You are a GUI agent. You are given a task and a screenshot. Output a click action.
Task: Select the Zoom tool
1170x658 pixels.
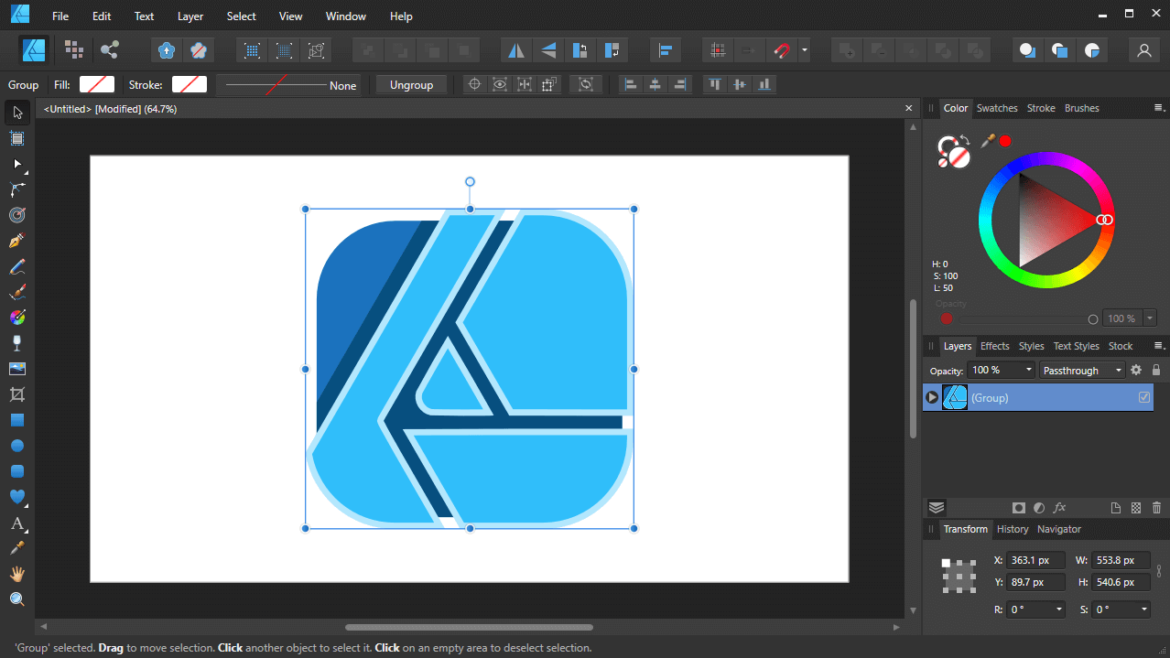[17, 598]
